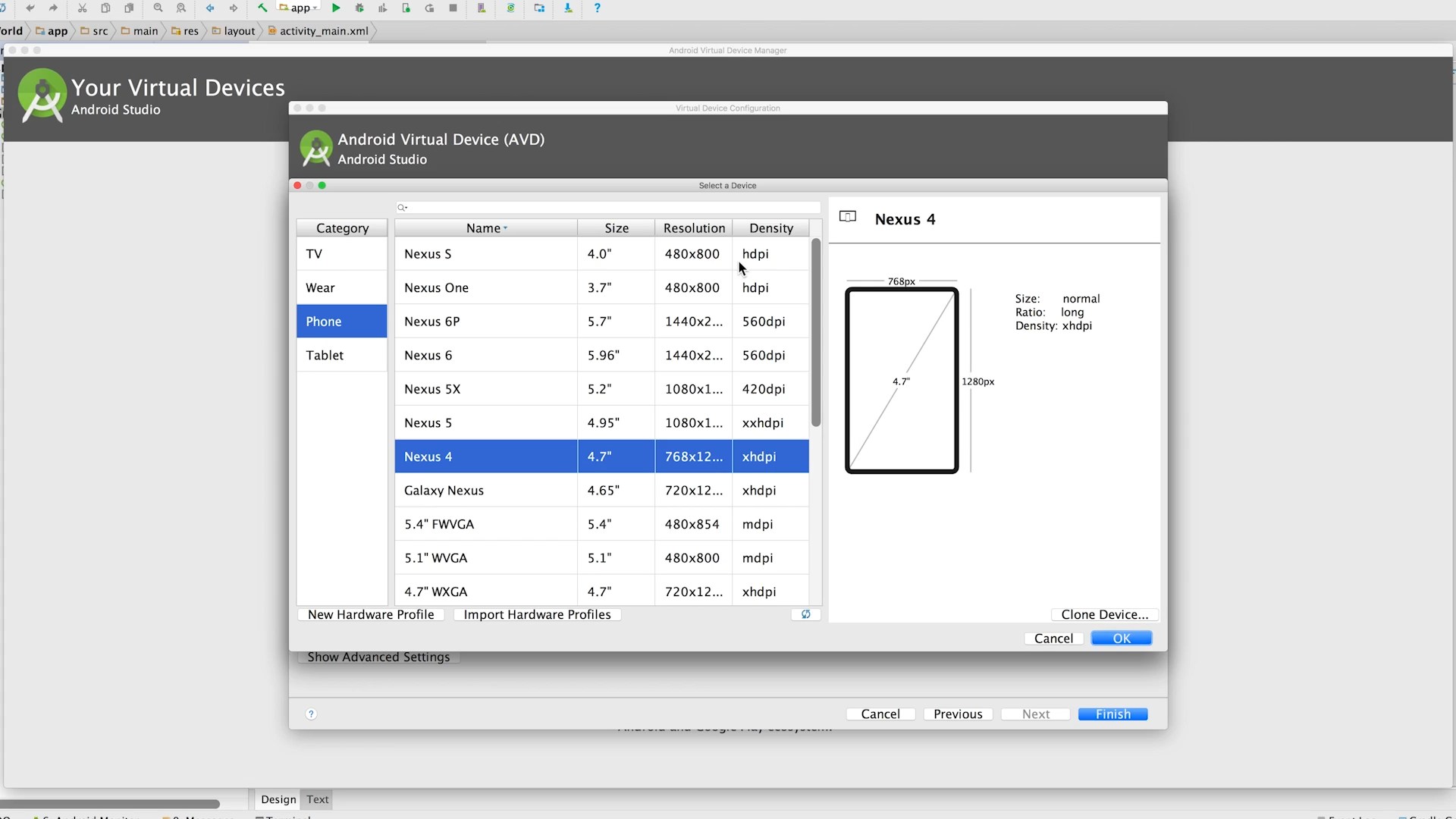
Task: Open the AVD Manager toolbar icon
Action: tap(482, 8)
